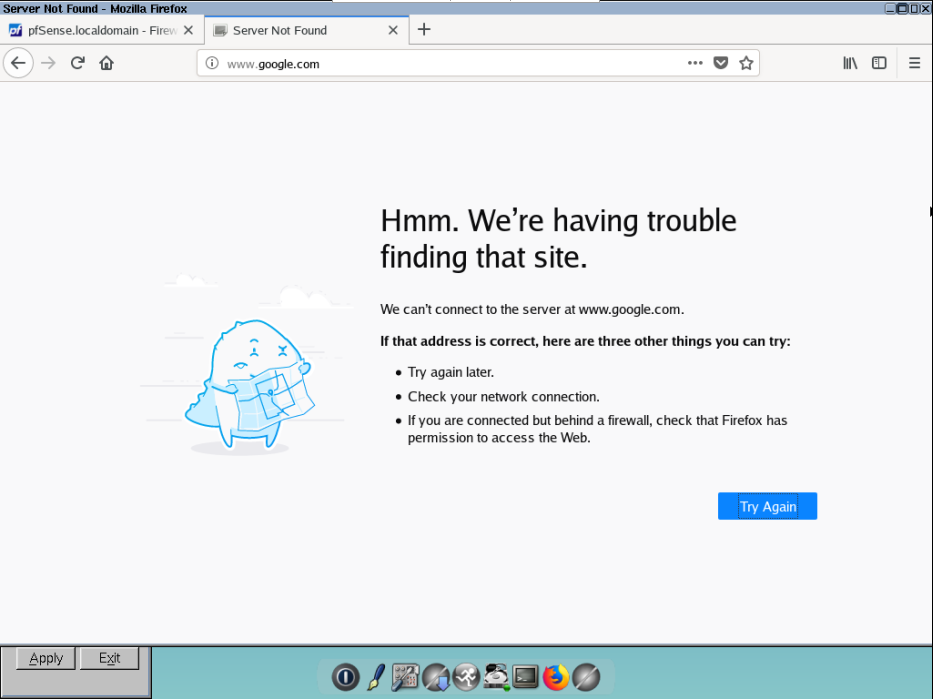The image size is (933, 699).
Task: Bookmark this page with the star
Action: pos(746,63)
